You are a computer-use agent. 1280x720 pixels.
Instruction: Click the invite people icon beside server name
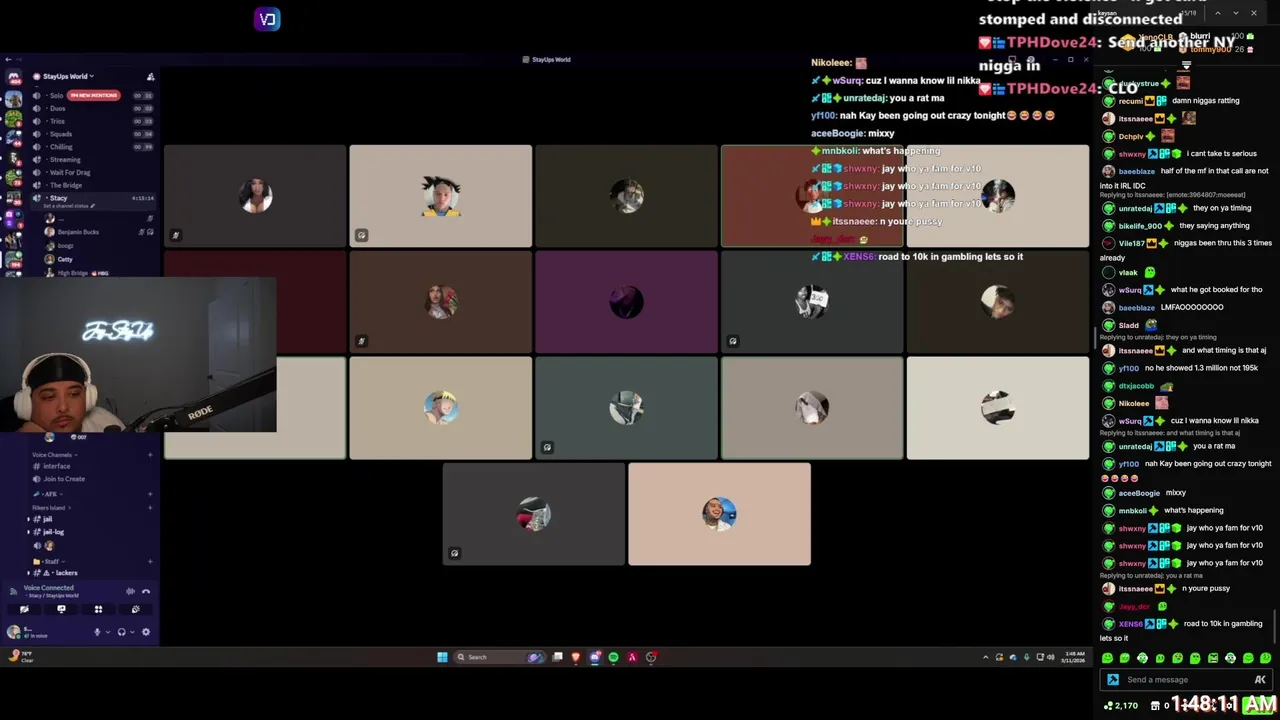[150, 76]
